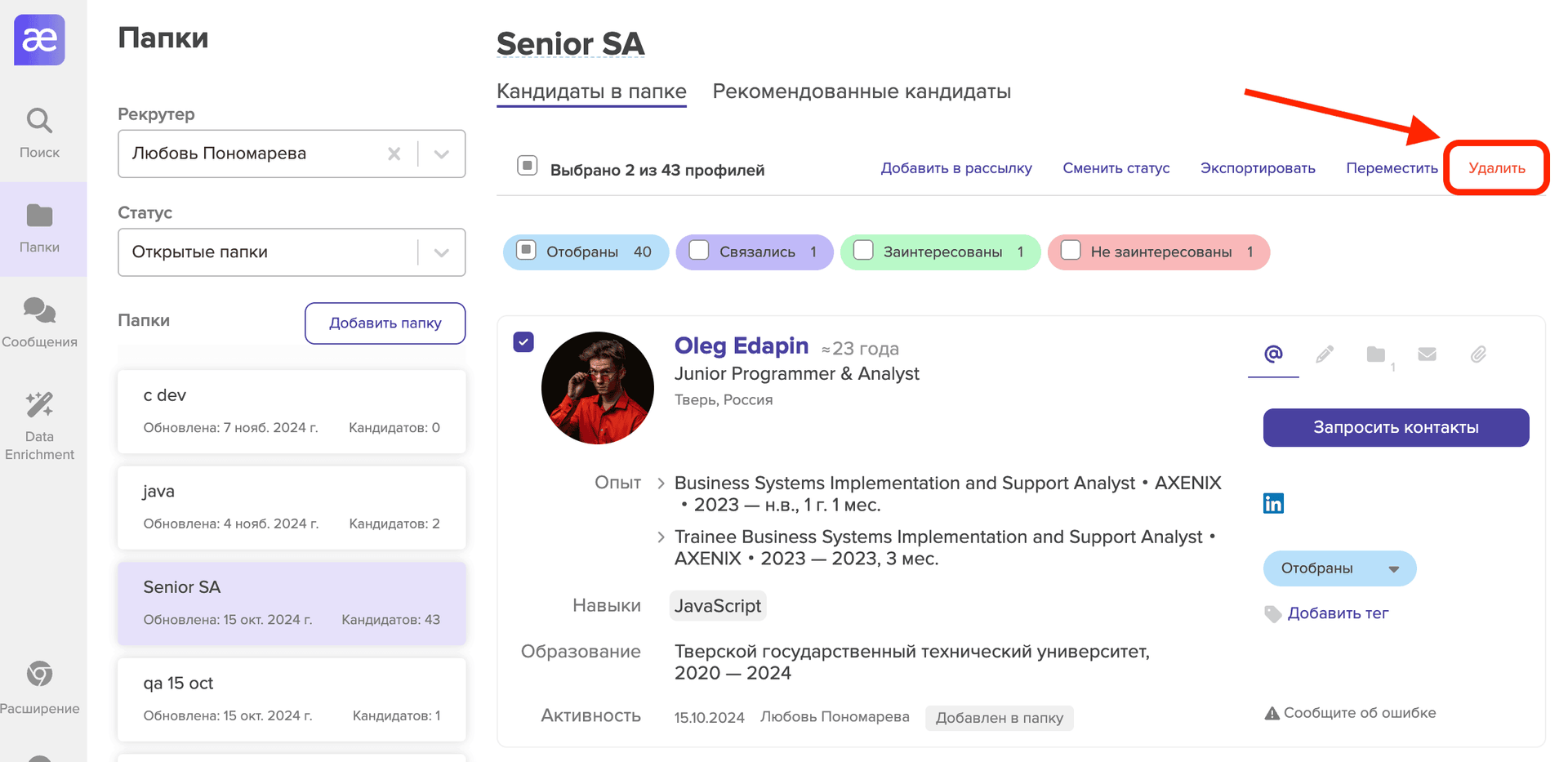
Task: Uncheck Oleg Edapin's selection checkbox
Action: [523, 341]
